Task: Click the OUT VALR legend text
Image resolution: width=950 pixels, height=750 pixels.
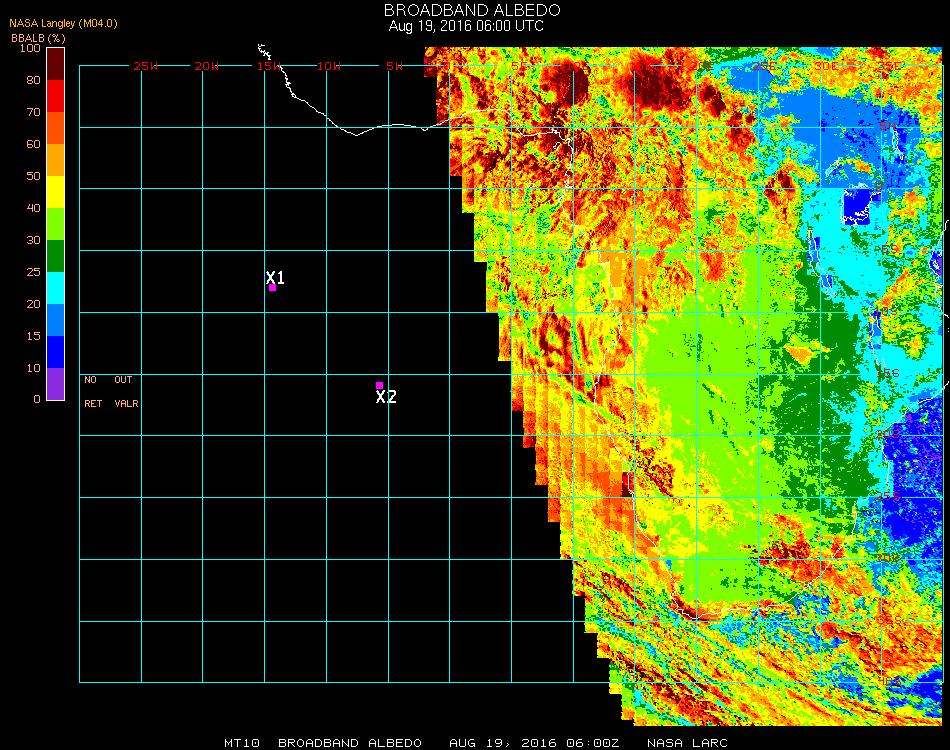Action: (125, 392)
